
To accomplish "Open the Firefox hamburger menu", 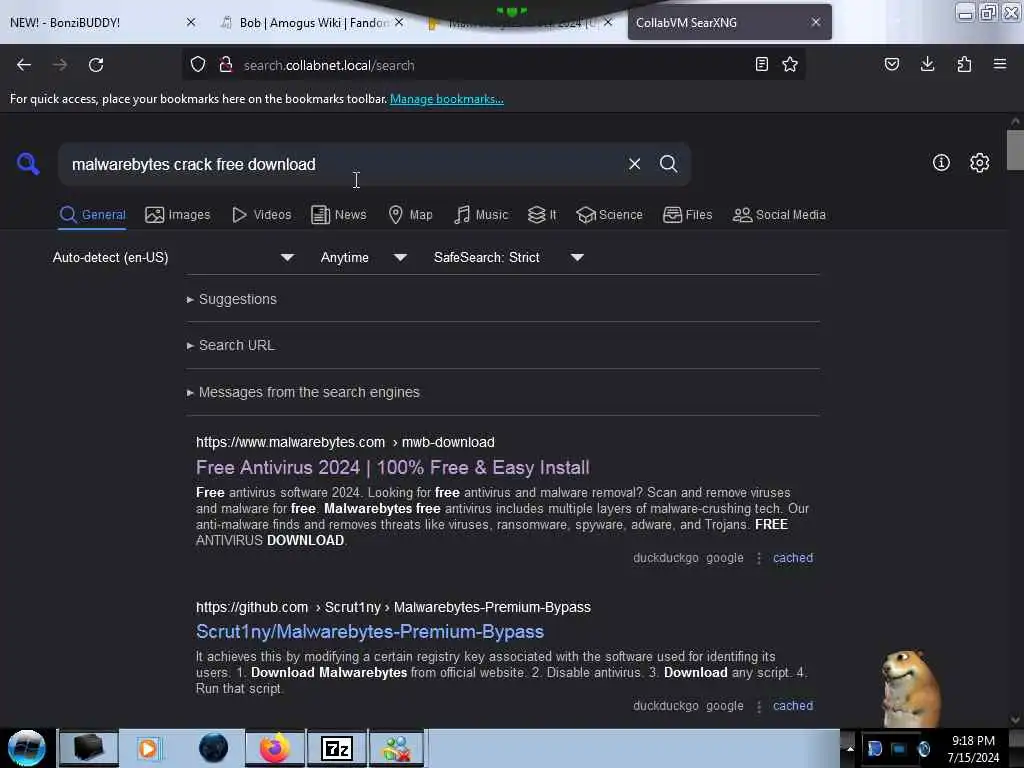I will [1000, 64].
